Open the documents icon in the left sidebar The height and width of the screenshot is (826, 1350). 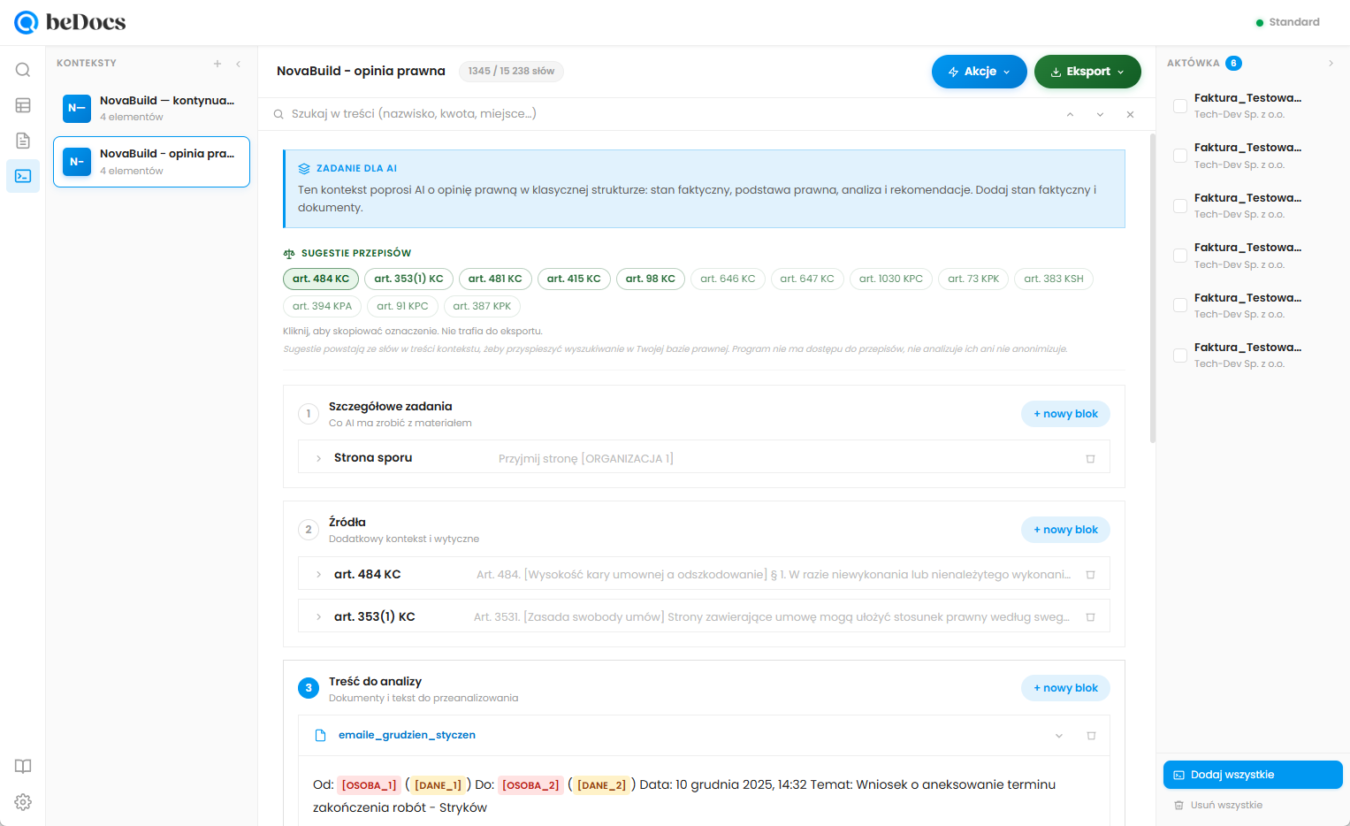pos(23,140)
